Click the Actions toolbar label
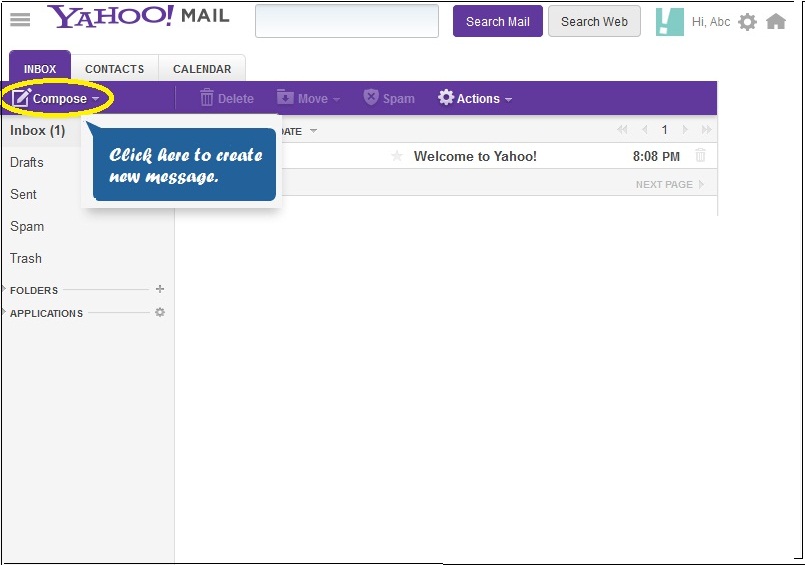The image size is (805, 565). (x=478, y=99)
